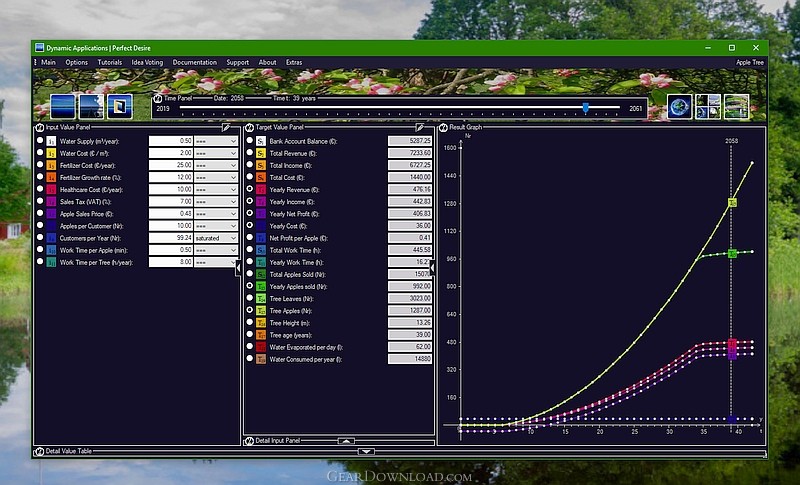Toggle the Total Work Time radio button
Screen dimensions: 800x485
[249, 249]
